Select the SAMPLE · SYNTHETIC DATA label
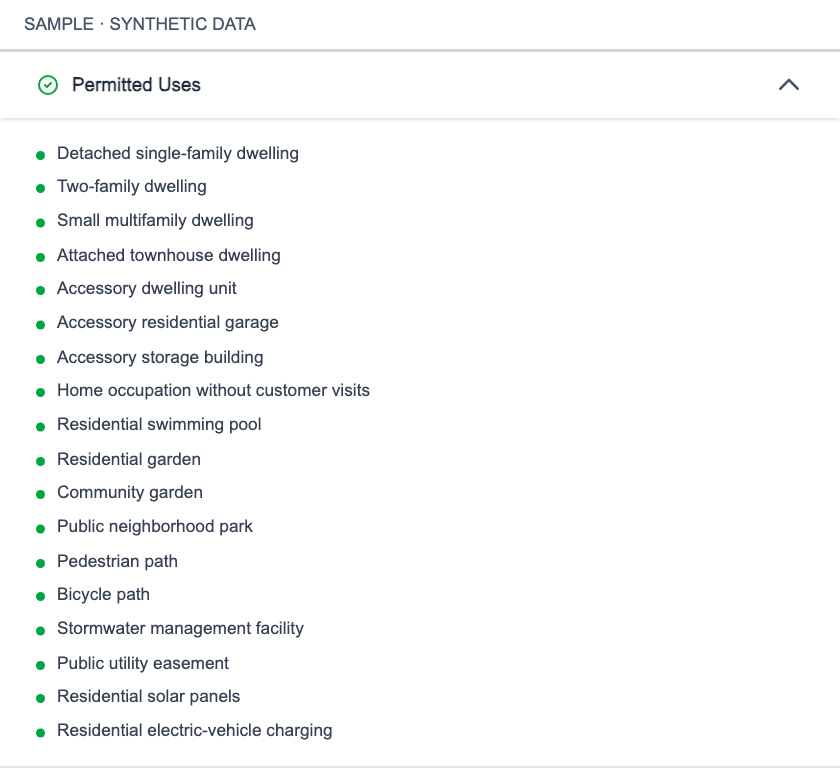The height and width of the screenshot is (768, 840). pos(140,24)
